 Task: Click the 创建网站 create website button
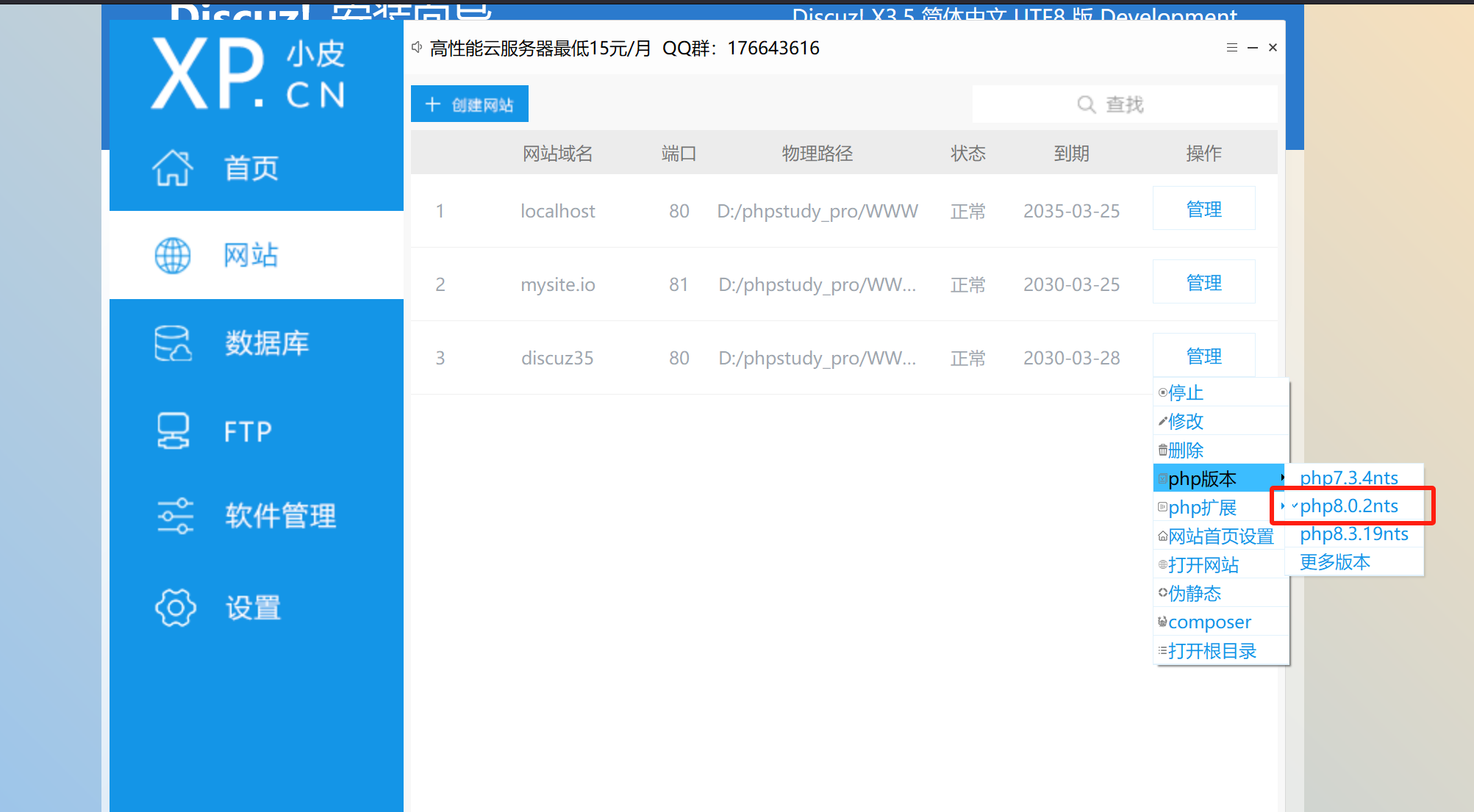[470, 104]
